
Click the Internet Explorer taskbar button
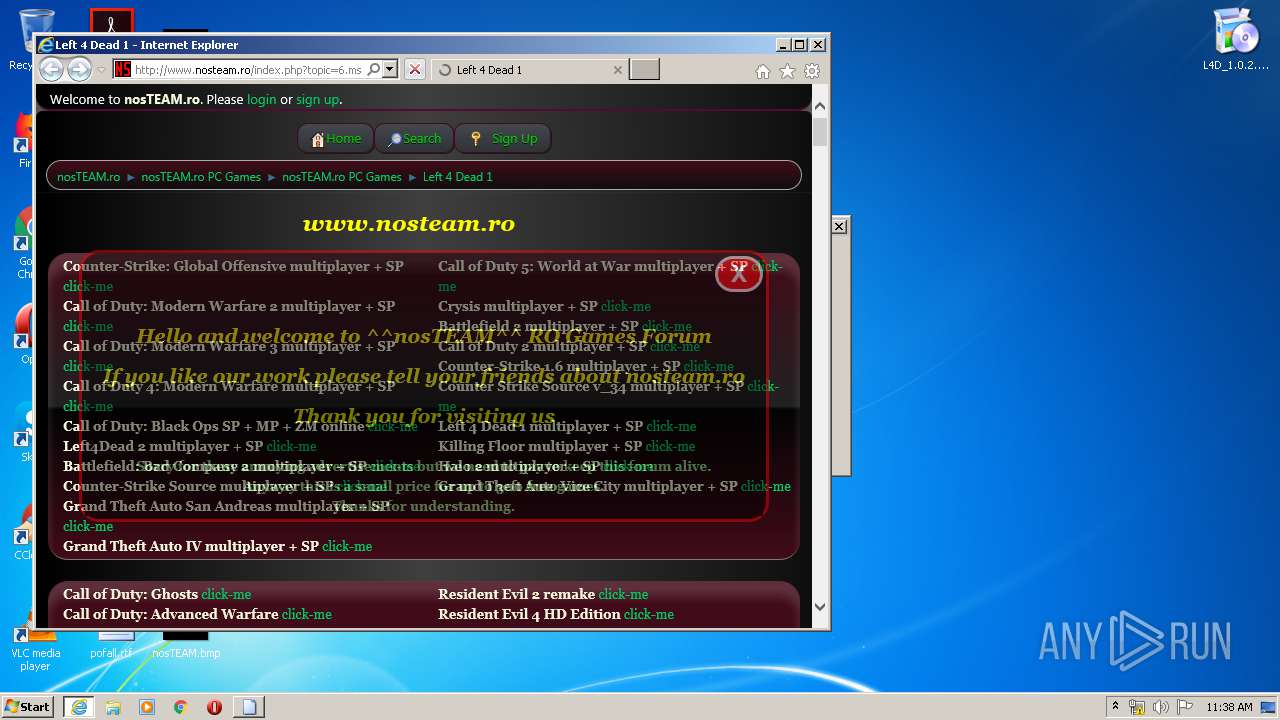click(x=79, y=707)
